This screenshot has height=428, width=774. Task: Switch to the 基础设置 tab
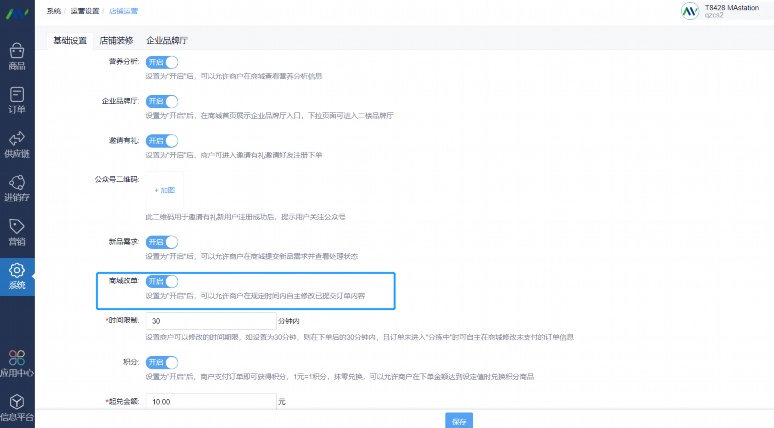70,40
